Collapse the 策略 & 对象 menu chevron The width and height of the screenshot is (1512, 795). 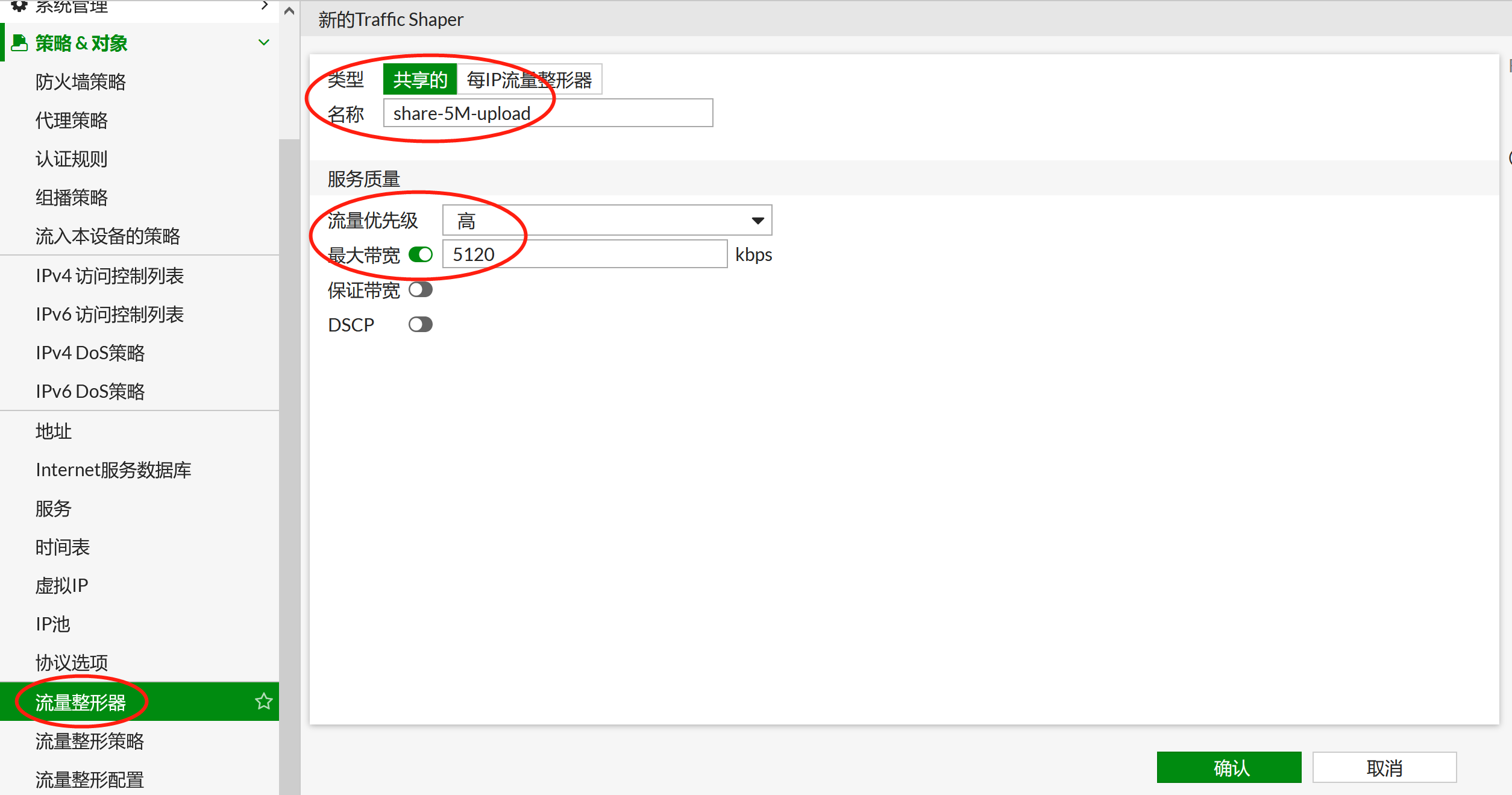(x=263, y=43)
